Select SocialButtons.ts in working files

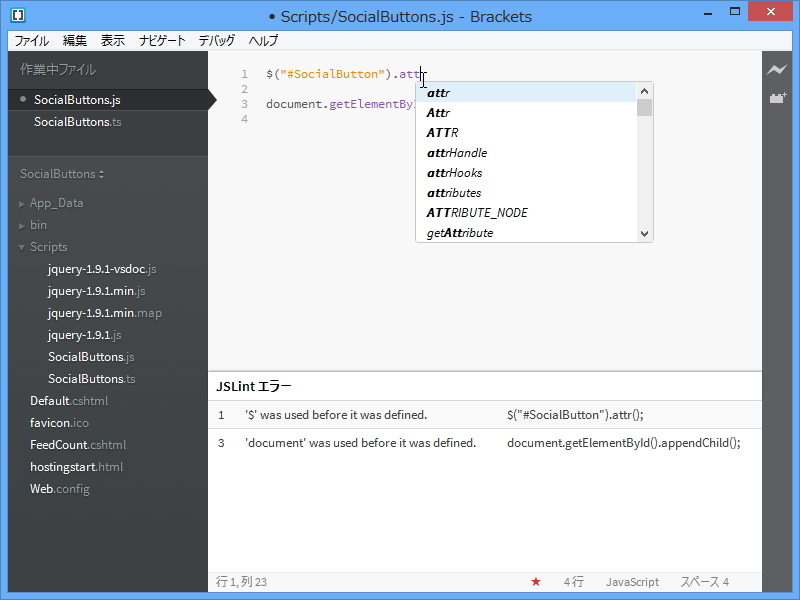coord(108,122)
